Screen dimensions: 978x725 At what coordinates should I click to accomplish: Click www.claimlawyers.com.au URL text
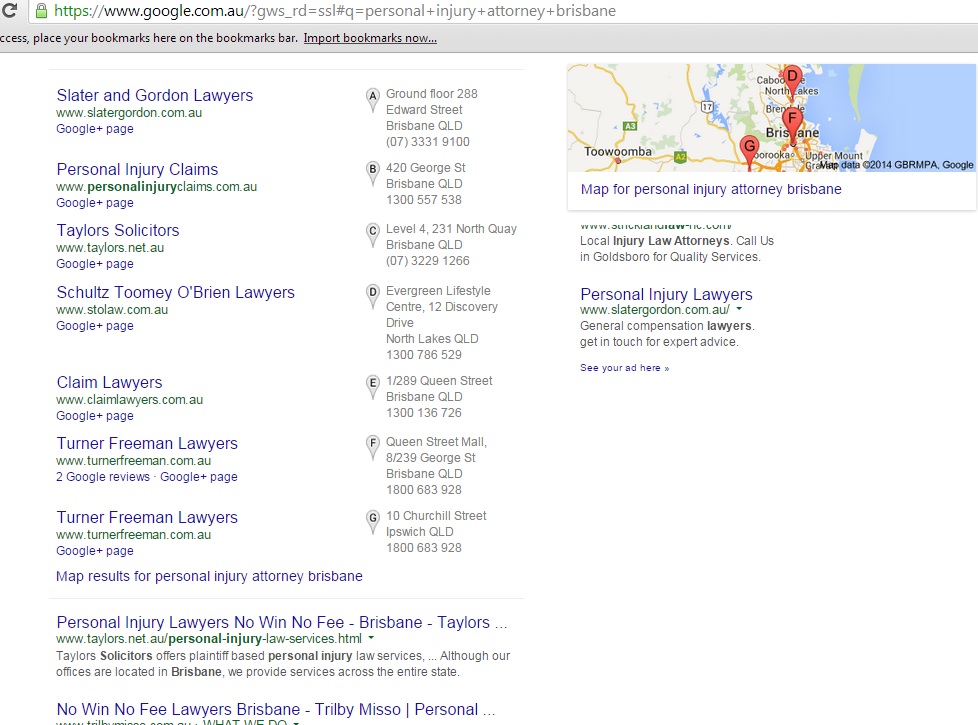[130, 400]
